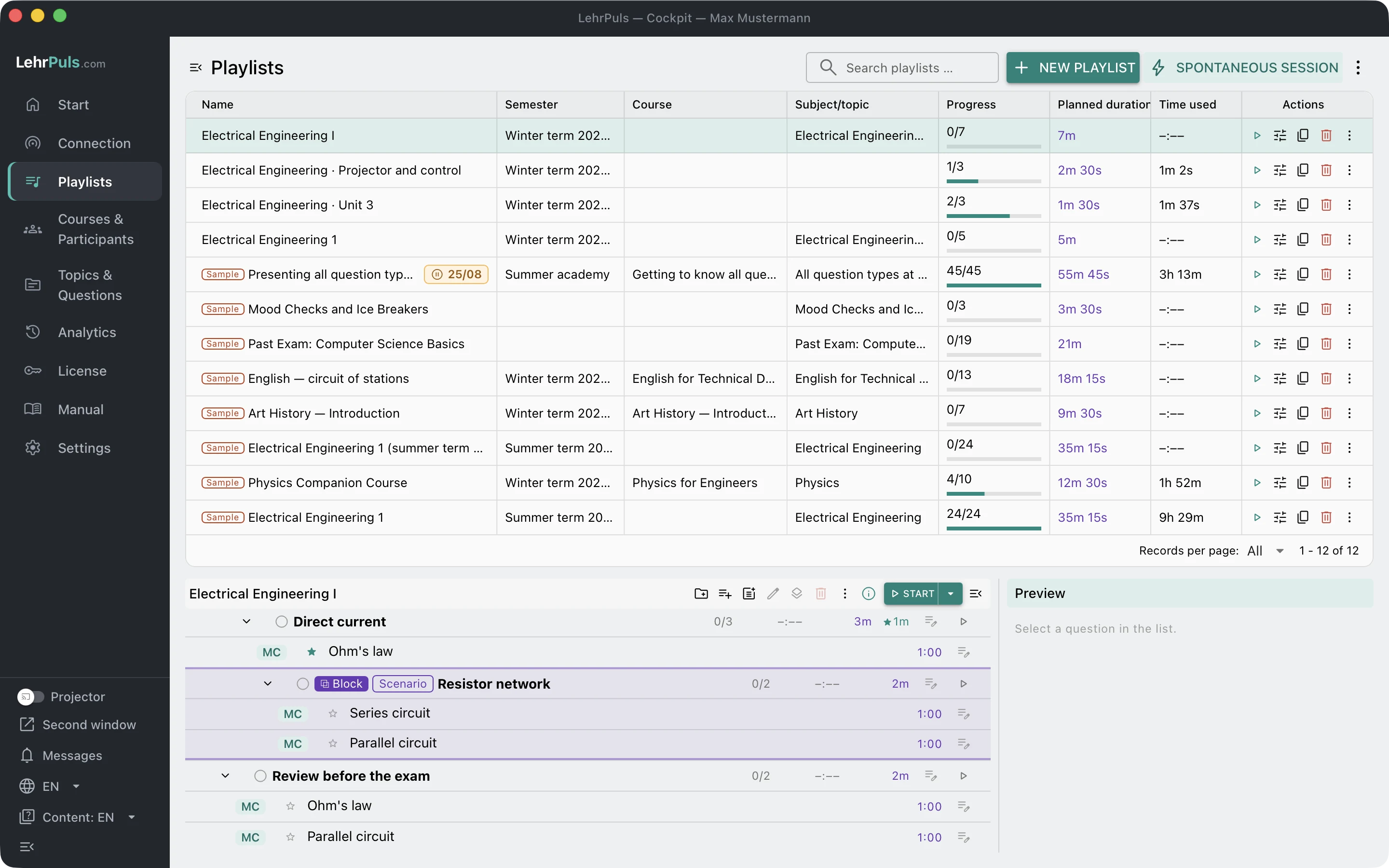Toggle the star on Parallel circuit in Resistor network
Image resolution: width=1389 pixels, height=868 pixels.
tap(333, 744)
